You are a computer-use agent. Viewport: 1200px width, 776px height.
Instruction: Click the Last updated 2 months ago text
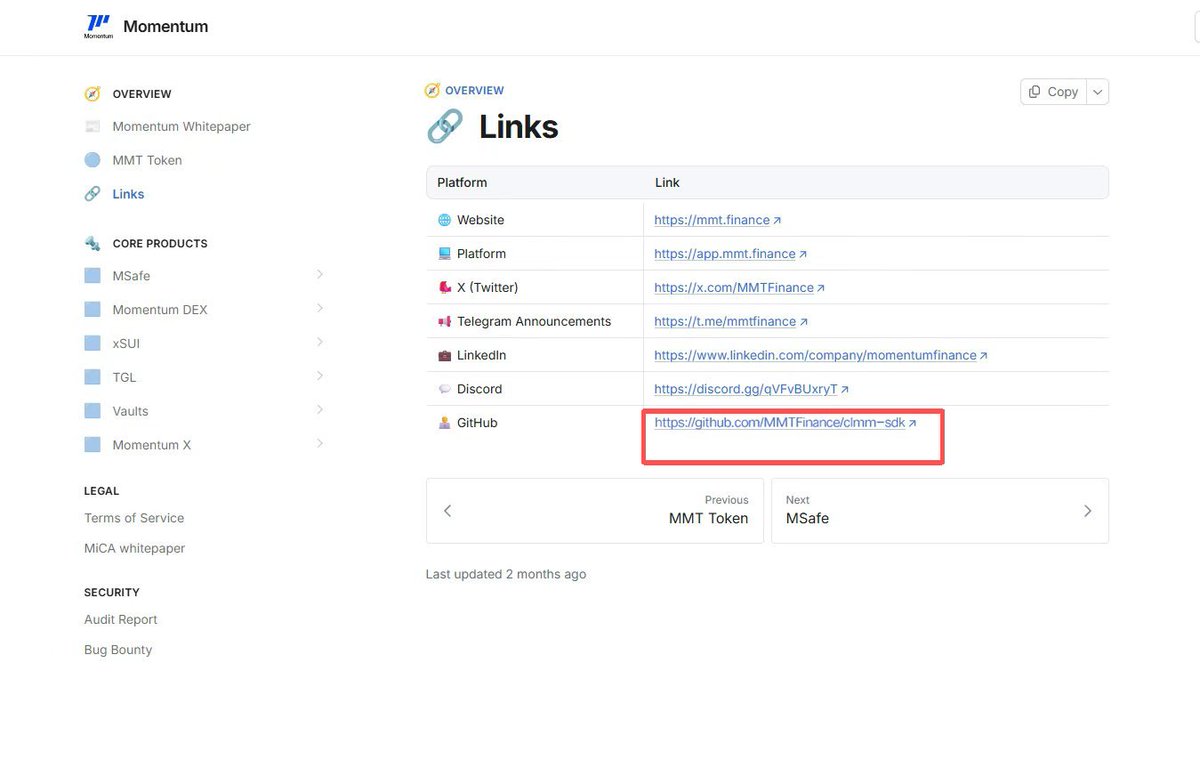pyautogui.click(x=506, y=574)
